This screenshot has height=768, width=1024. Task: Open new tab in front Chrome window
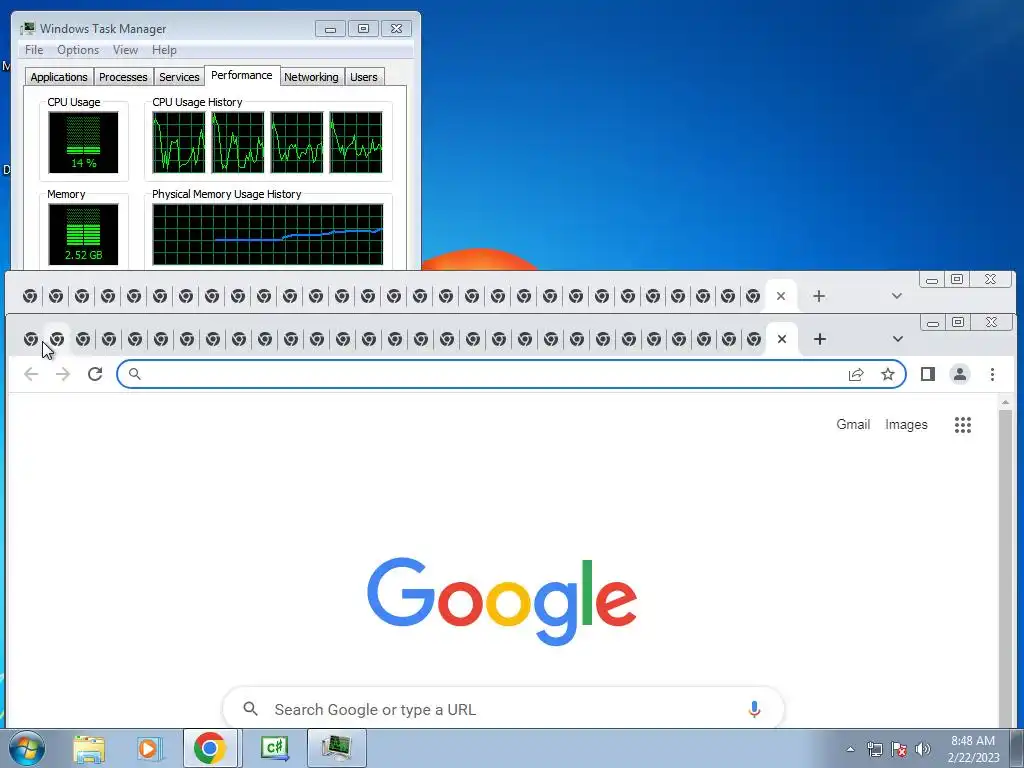[x=820, y=339]
